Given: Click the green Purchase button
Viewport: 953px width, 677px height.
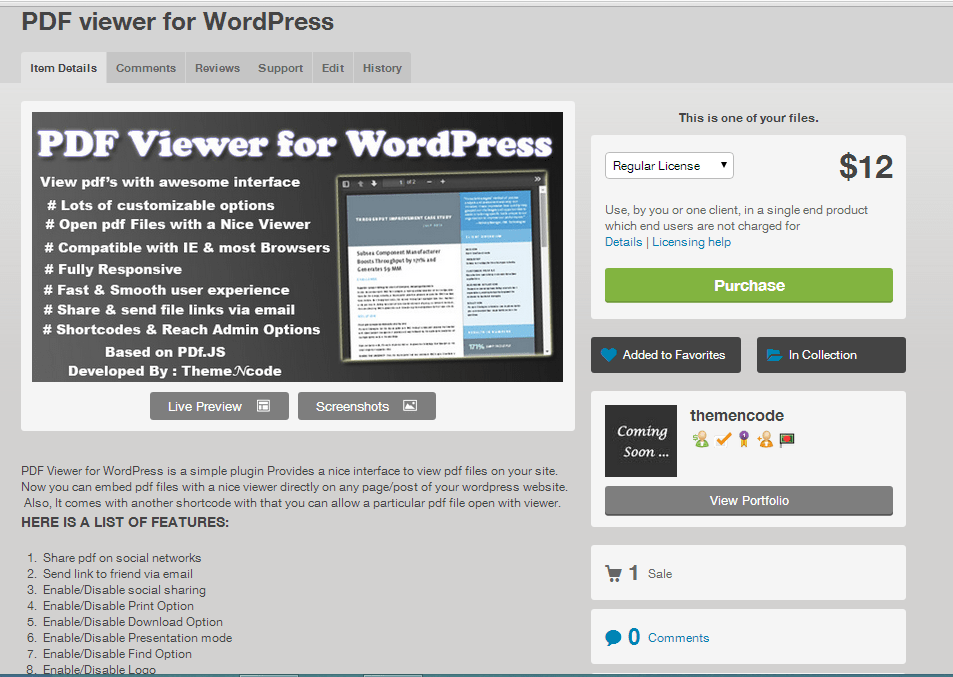Looking at the screenshot, I should [x=749, y=285].
